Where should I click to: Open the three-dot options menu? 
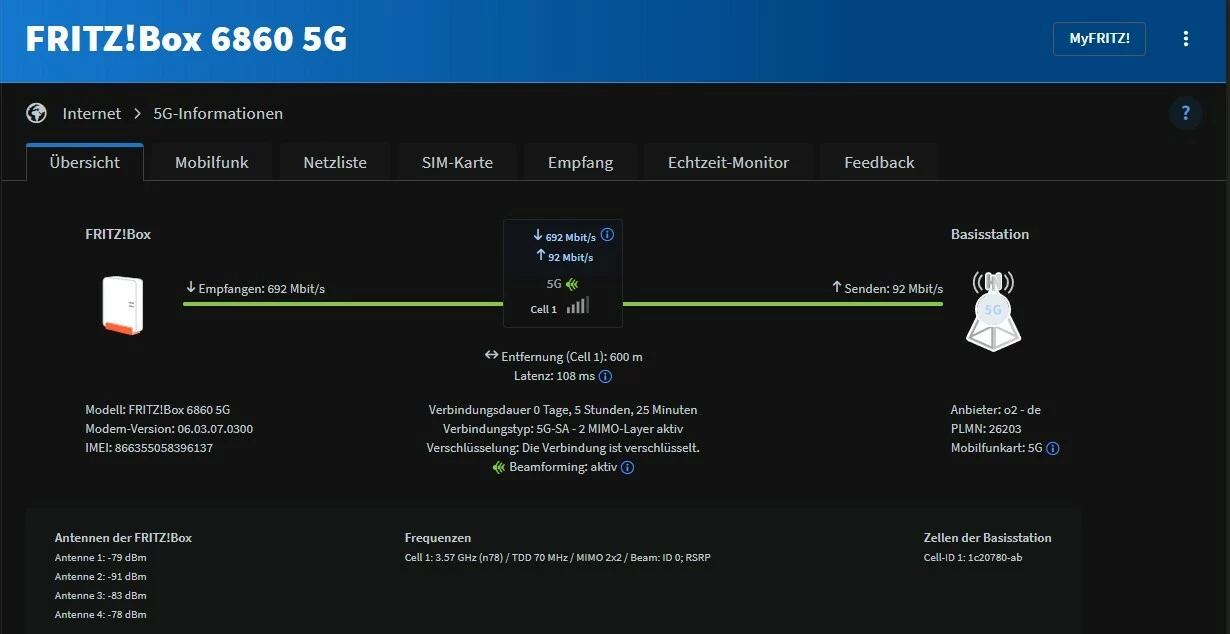point(1186,39)
